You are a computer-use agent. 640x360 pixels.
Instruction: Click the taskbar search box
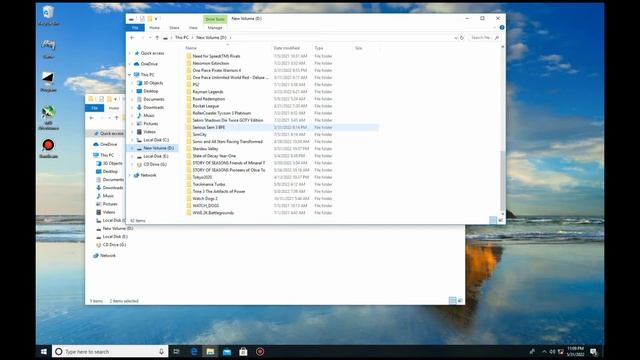pyautogui.click(x=110, y=351)
